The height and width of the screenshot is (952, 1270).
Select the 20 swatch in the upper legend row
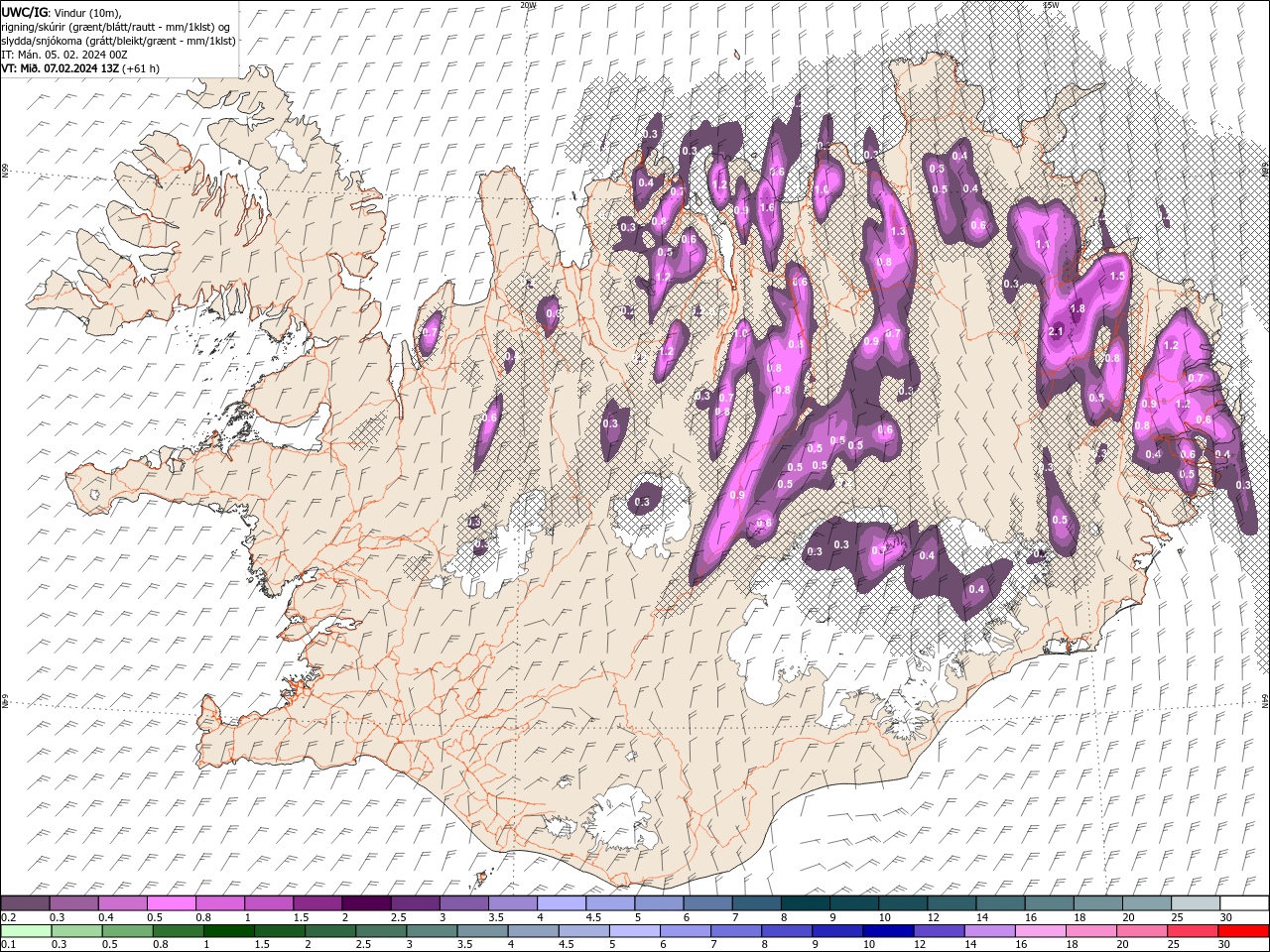pos(1146,903)
